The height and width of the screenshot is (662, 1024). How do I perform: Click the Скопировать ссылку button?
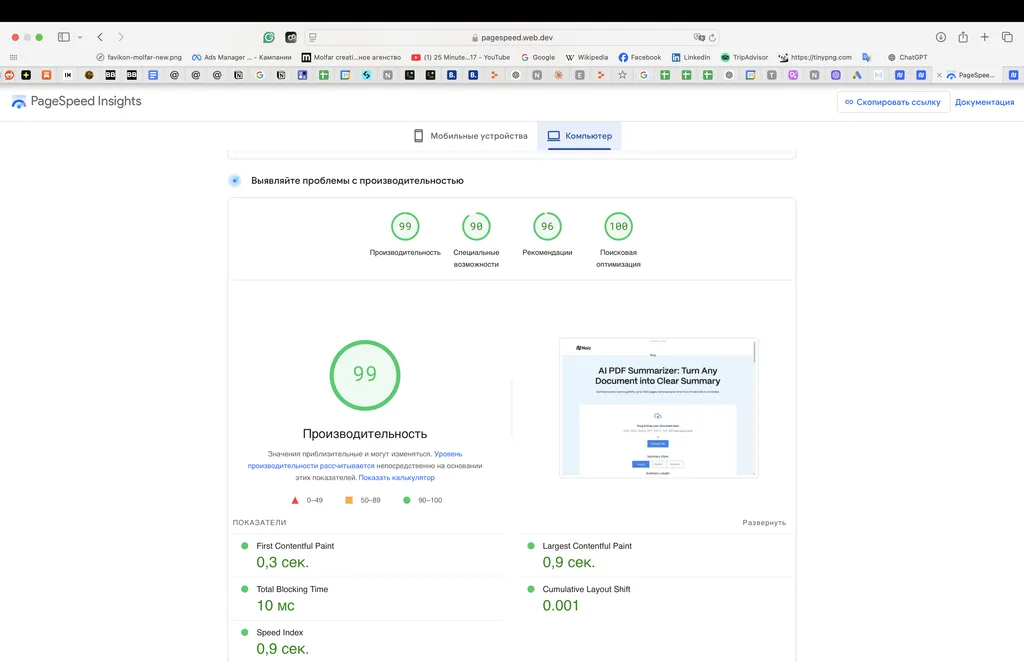click(893, 102)
